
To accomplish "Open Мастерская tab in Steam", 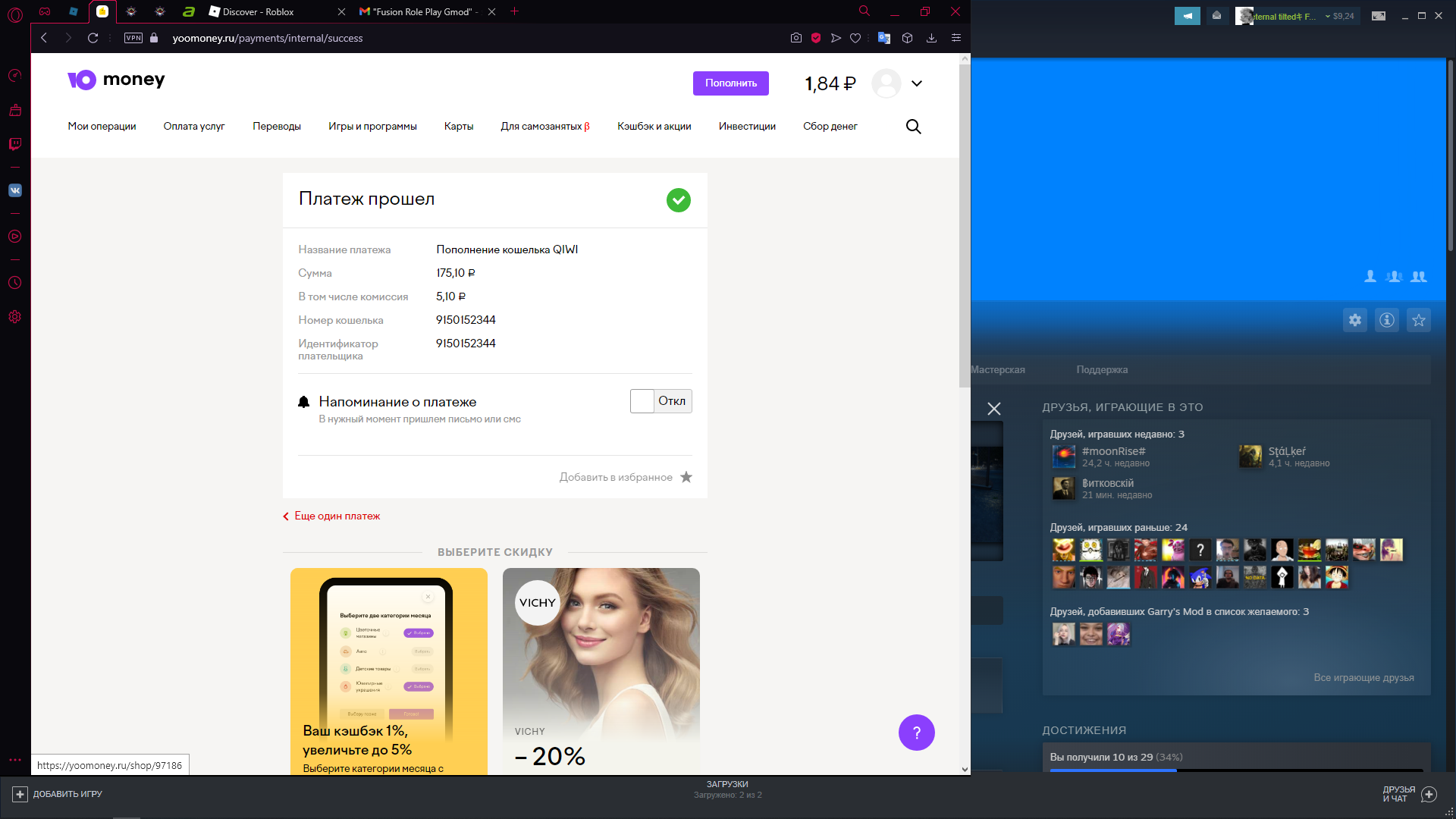I will pos(998,370).
